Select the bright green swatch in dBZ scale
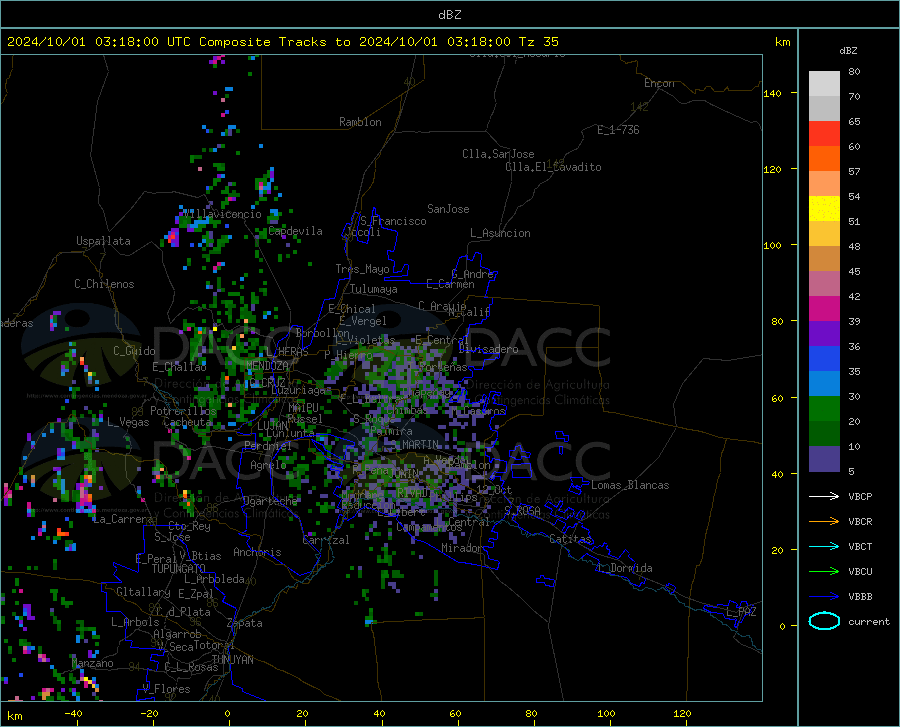This screenshot has height=727, width=900. (824, 409)
